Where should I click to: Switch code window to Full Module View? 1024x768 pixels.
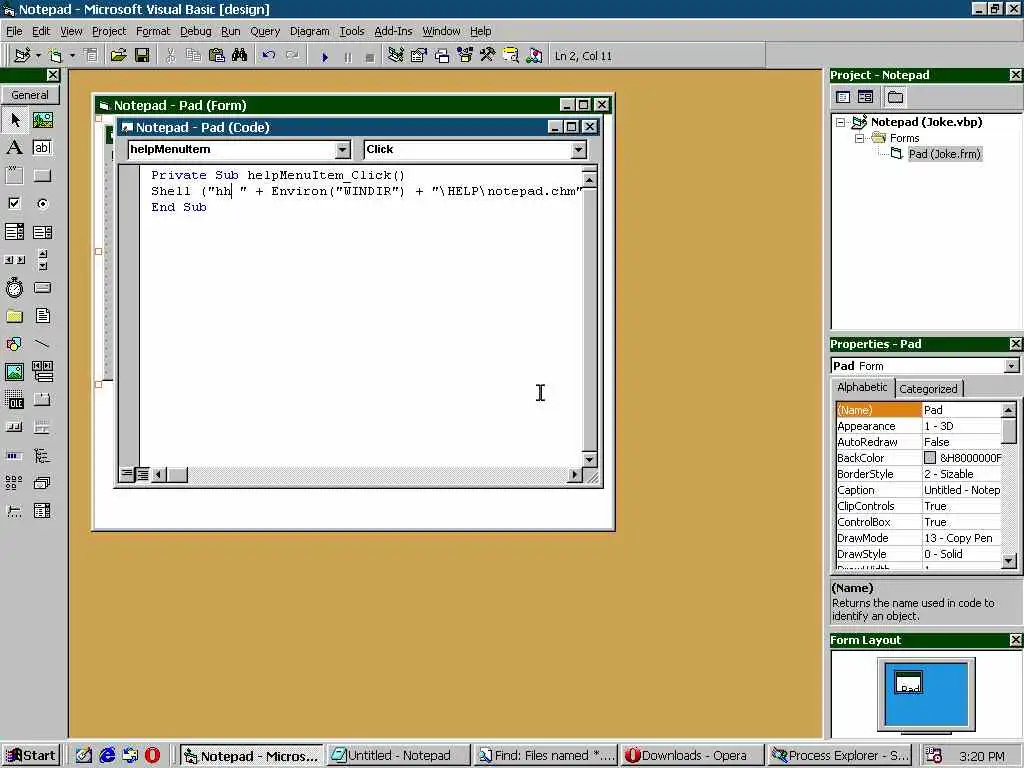tap(142, 475)
